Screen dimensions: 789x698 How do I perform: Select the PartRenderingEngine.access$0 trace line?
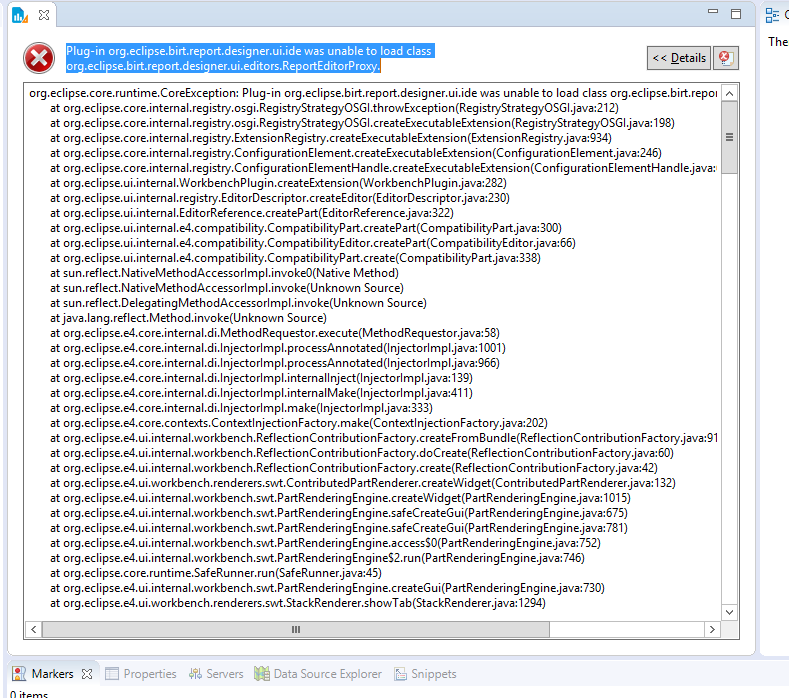[x=325, y=543]
